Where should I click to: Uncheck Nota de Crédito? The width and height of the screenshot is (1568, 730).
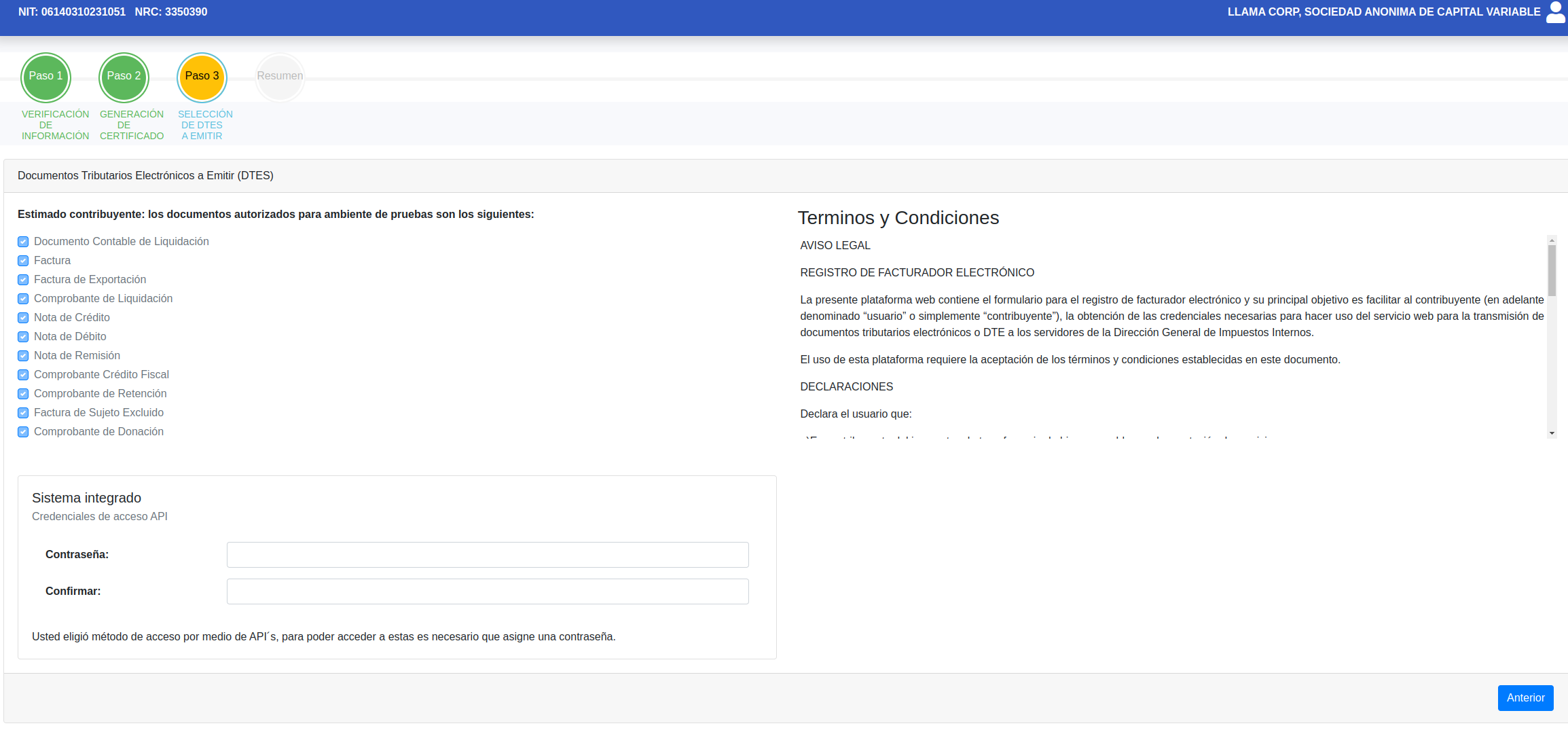point(23,318)
